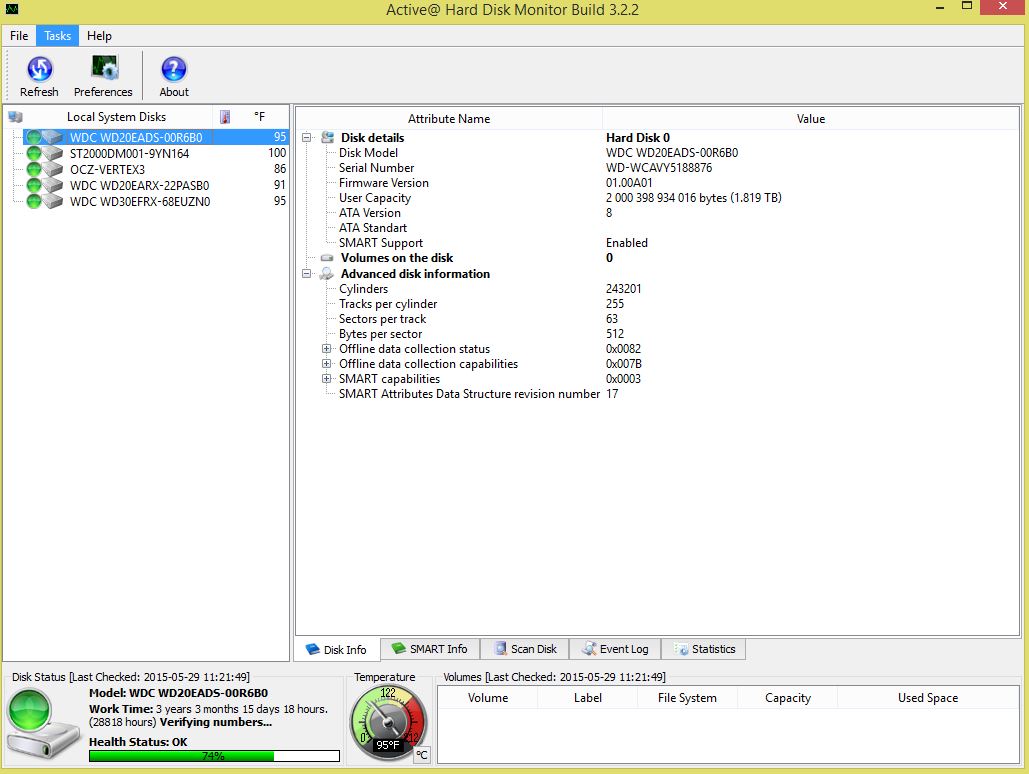Click the About toolbar icon
The height and width of the screenshot is (774, 1029).
point(172,70)
